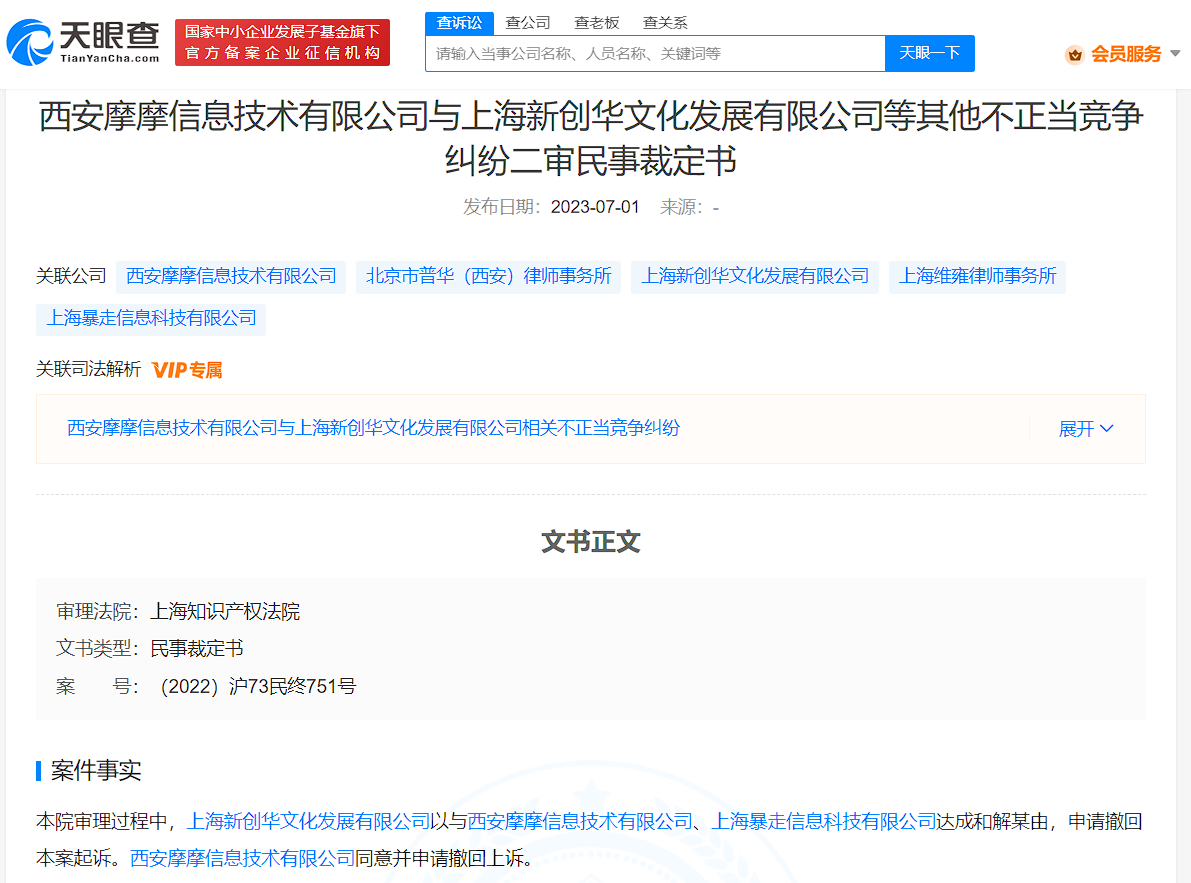Viewport: 1191px width, 883px height.
Task: Click the 天眼查 logo icon
Action: click(x=32, y=41)
